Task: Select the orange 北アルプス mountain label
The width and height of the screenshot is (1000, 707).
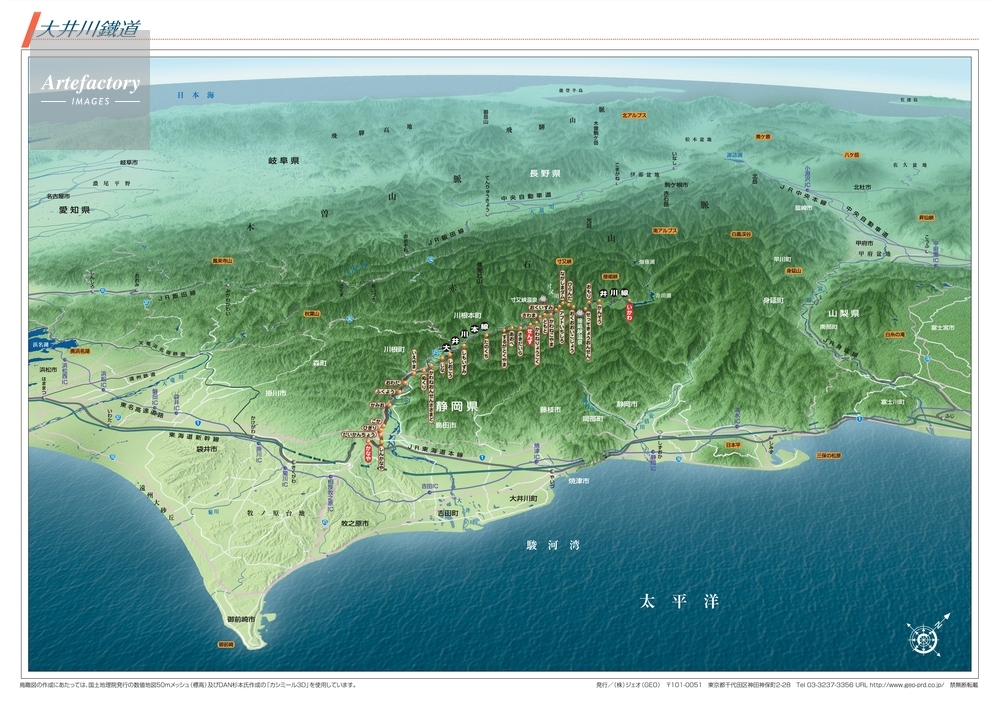Action: [x=634, y=116]
